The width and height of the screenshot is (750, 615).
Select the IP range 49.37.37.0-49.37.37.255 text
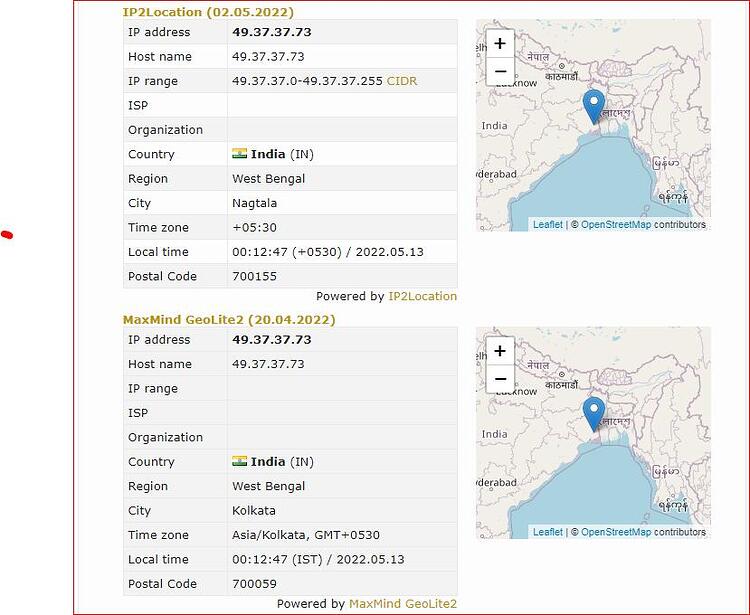click(307, 81)
